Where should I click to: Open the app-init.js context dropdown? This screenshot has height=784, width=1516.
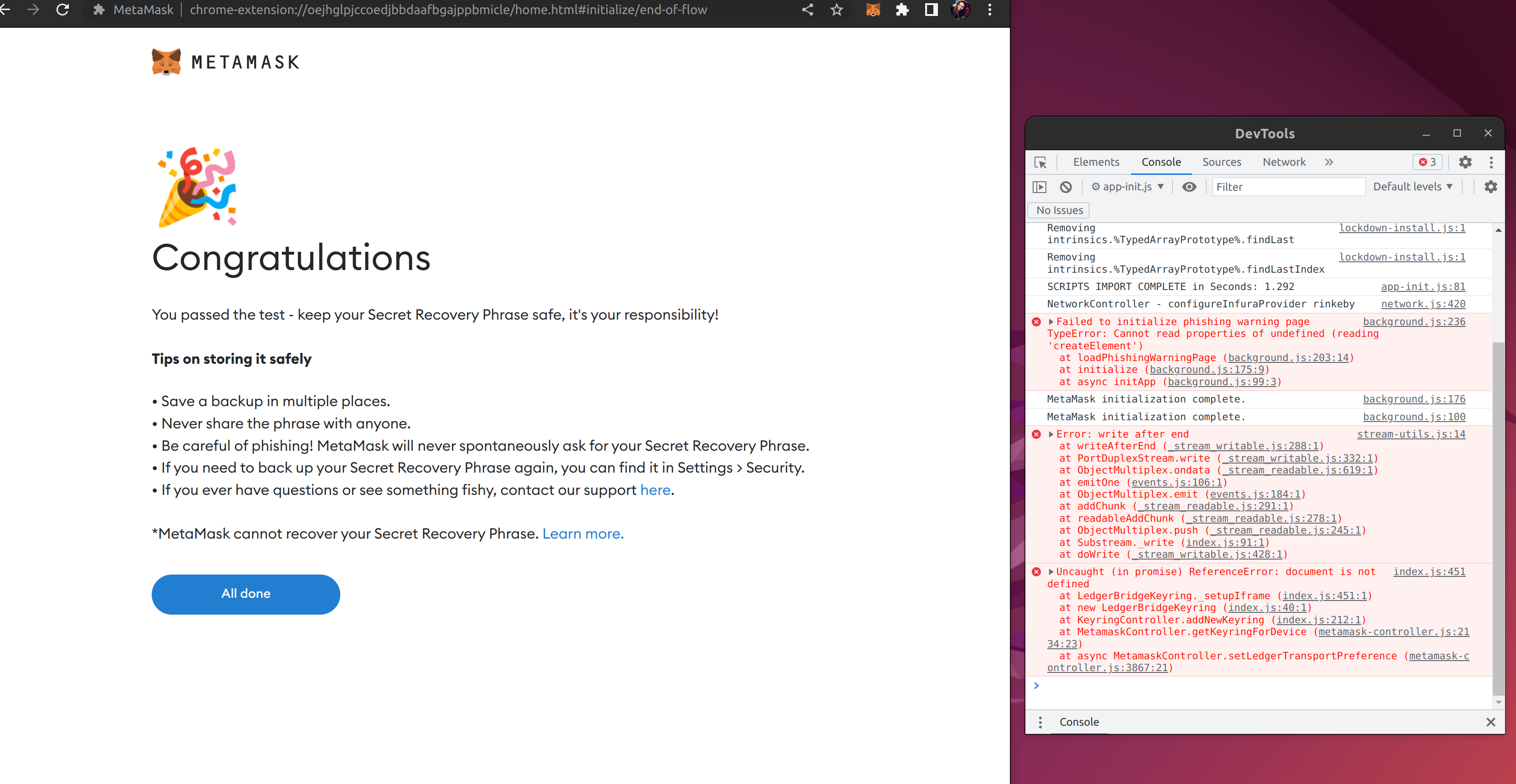tap(1127, 187)
